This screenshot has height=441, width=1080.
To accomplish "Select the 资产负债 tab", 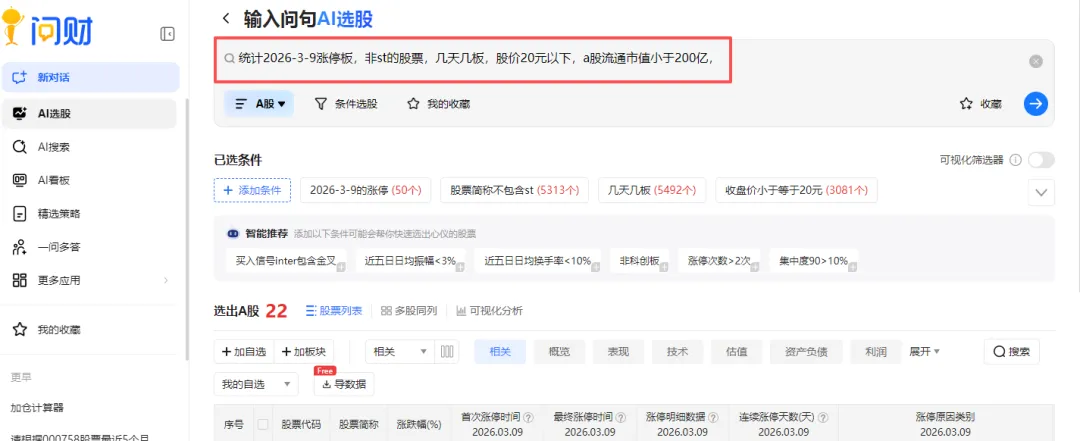I will 806,351.
